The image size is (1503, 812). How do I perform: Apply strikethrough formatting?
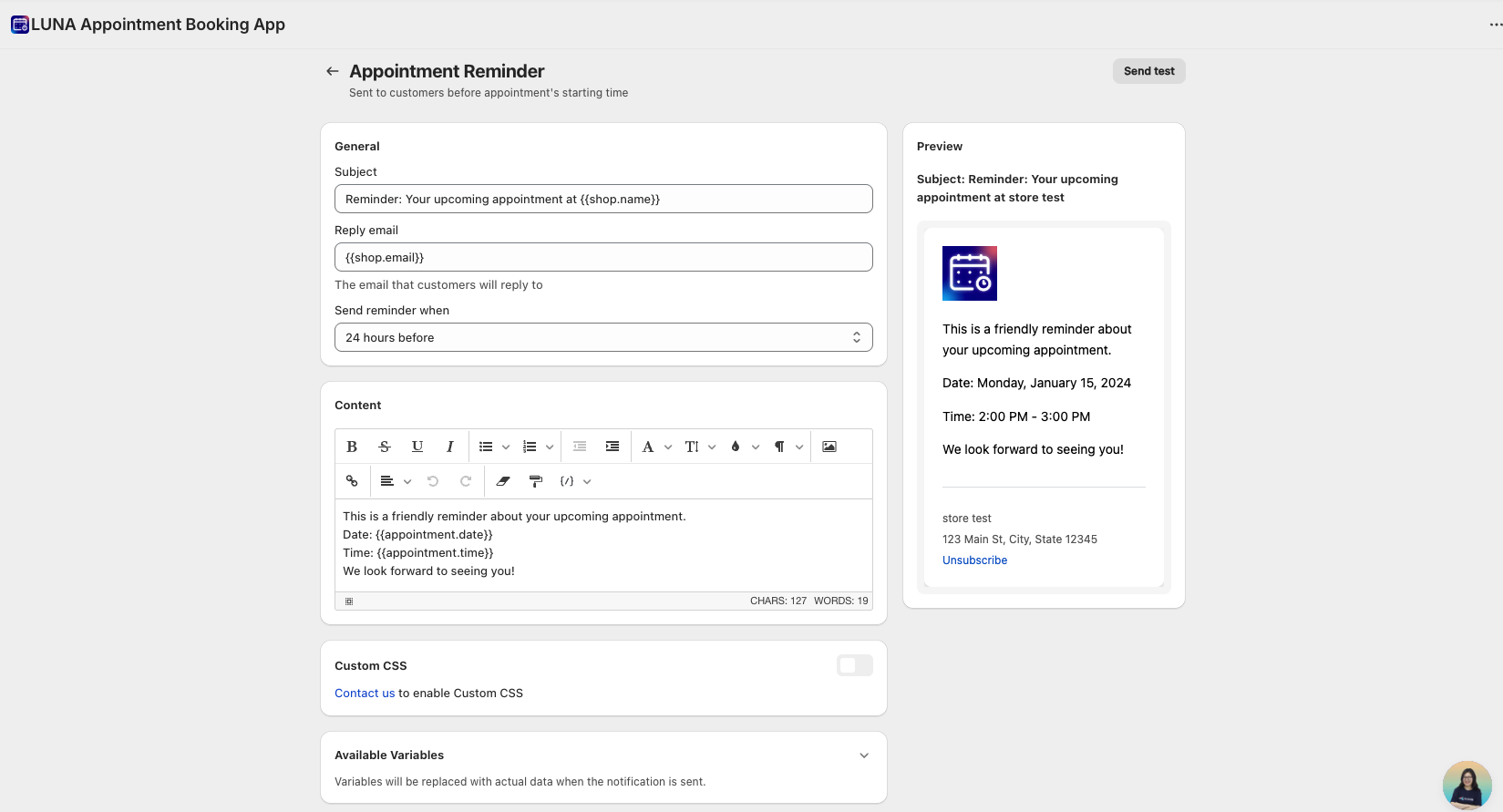(385, 447)
